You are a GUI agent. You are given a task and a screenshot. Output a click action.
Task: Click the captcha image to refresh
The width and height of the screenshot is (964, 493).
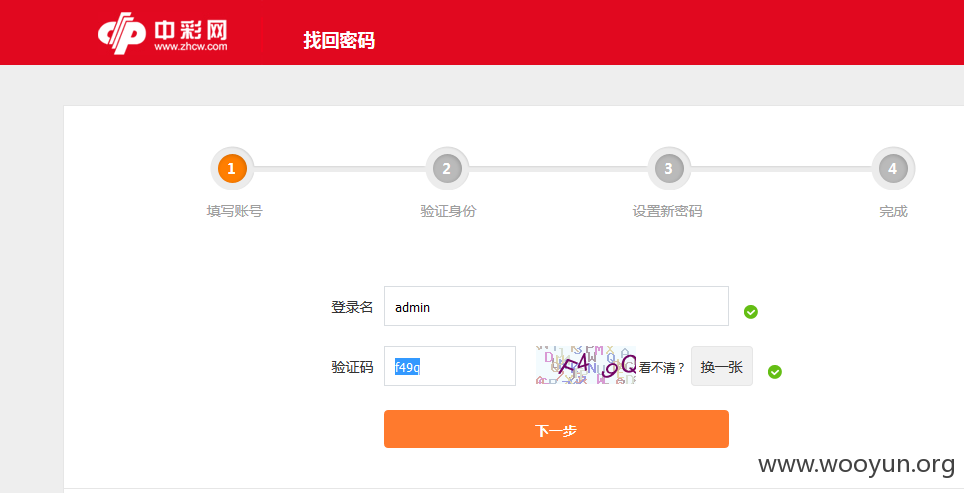585,365
